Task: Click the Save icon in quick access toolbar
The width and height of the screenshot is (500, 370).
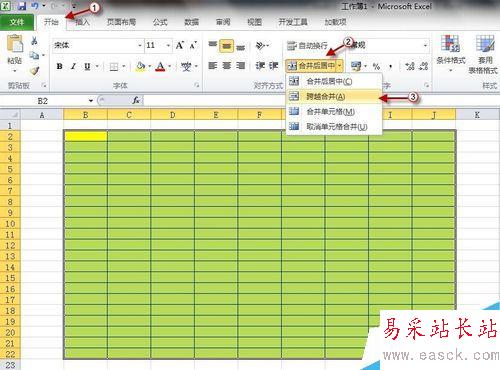Action: (x=21, y=6)
